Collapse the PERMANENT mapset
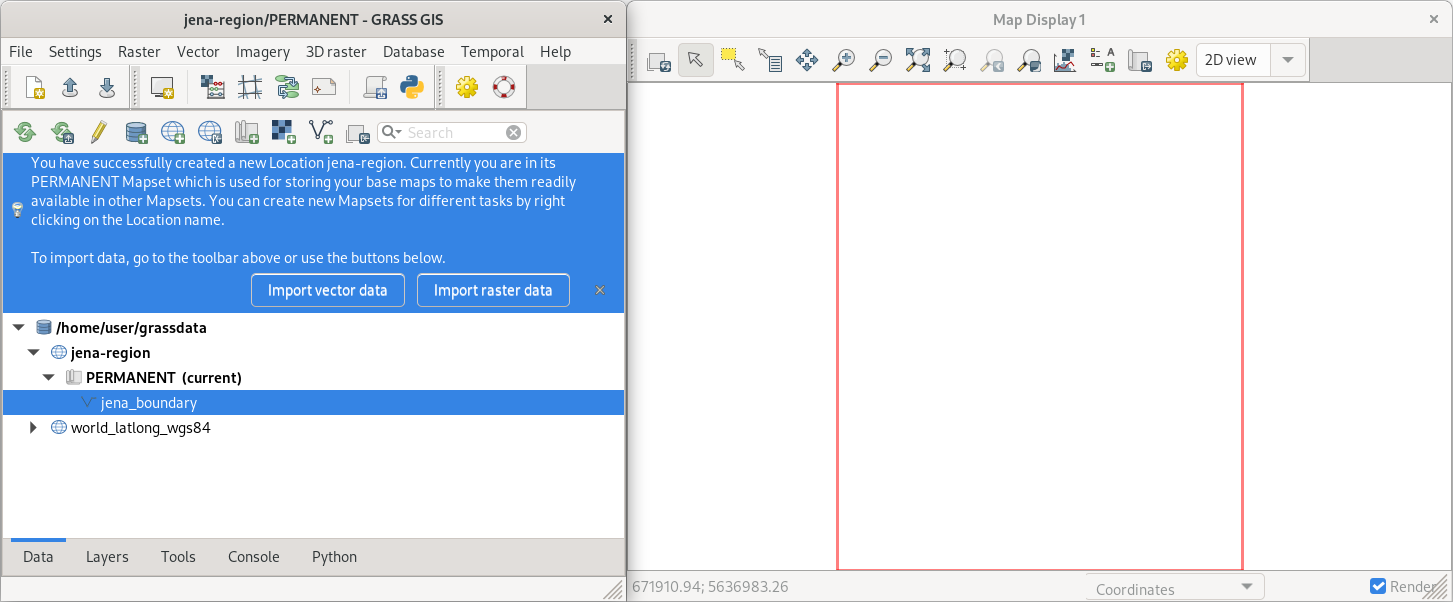 49,377
